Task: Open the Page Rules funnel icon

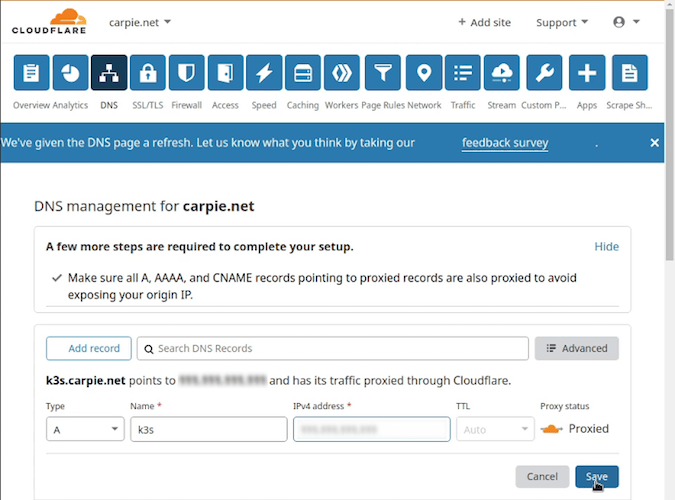Action: click(x=381, y=73)
